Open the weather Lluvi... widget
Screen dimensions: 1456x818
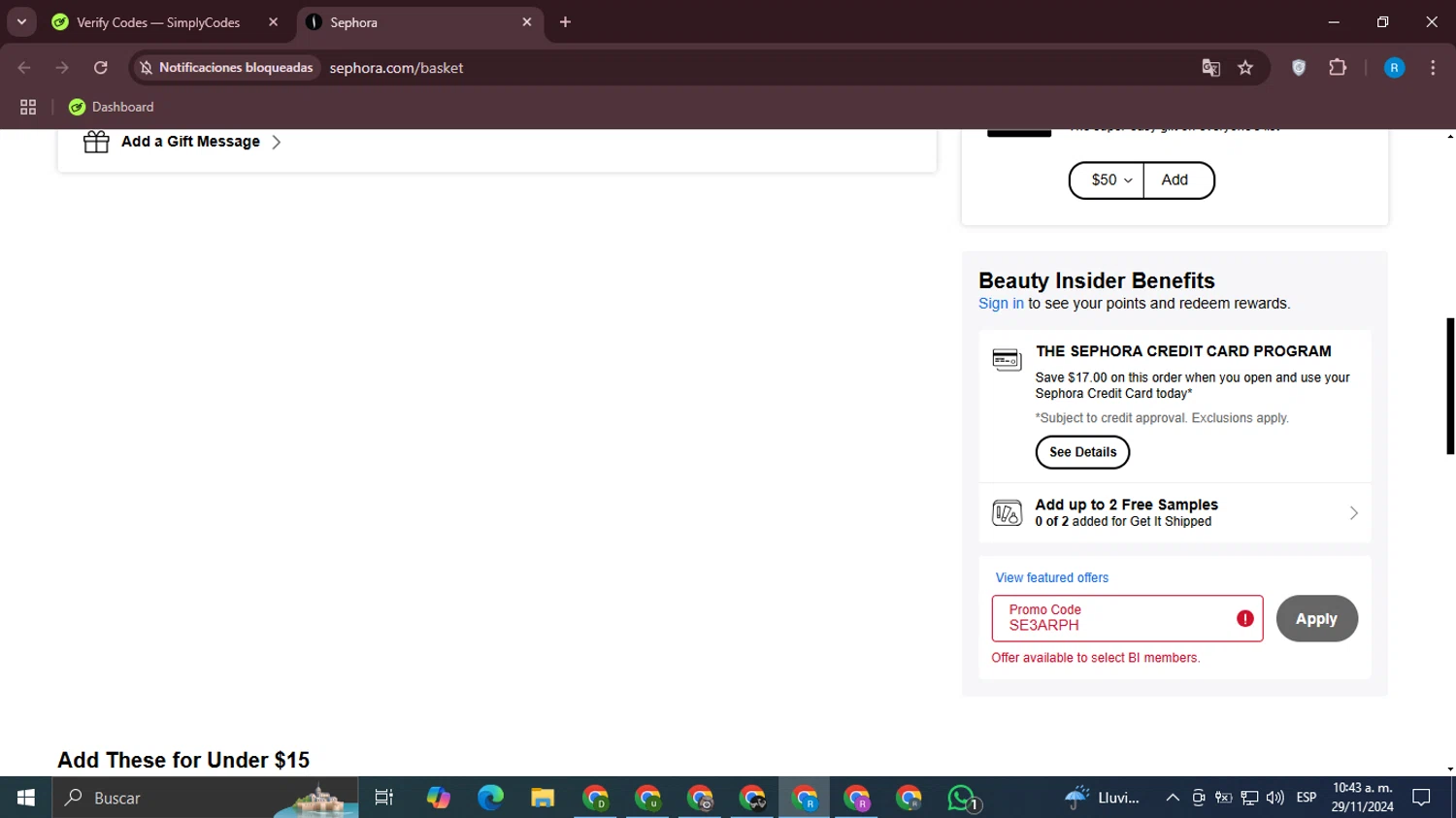pos(1103,798)
